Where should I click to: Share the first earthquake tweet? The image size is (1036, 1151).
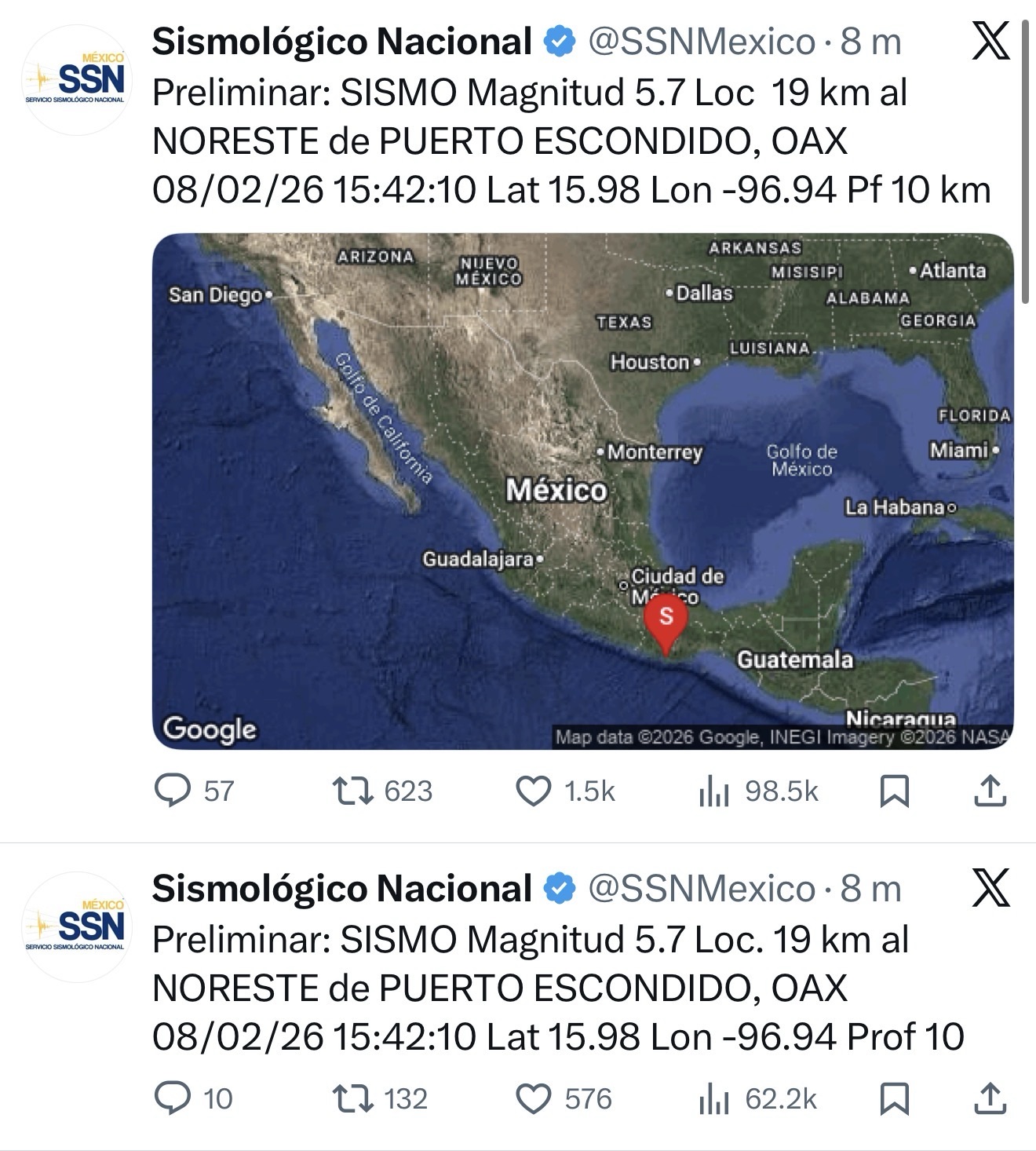pos(990,791)
